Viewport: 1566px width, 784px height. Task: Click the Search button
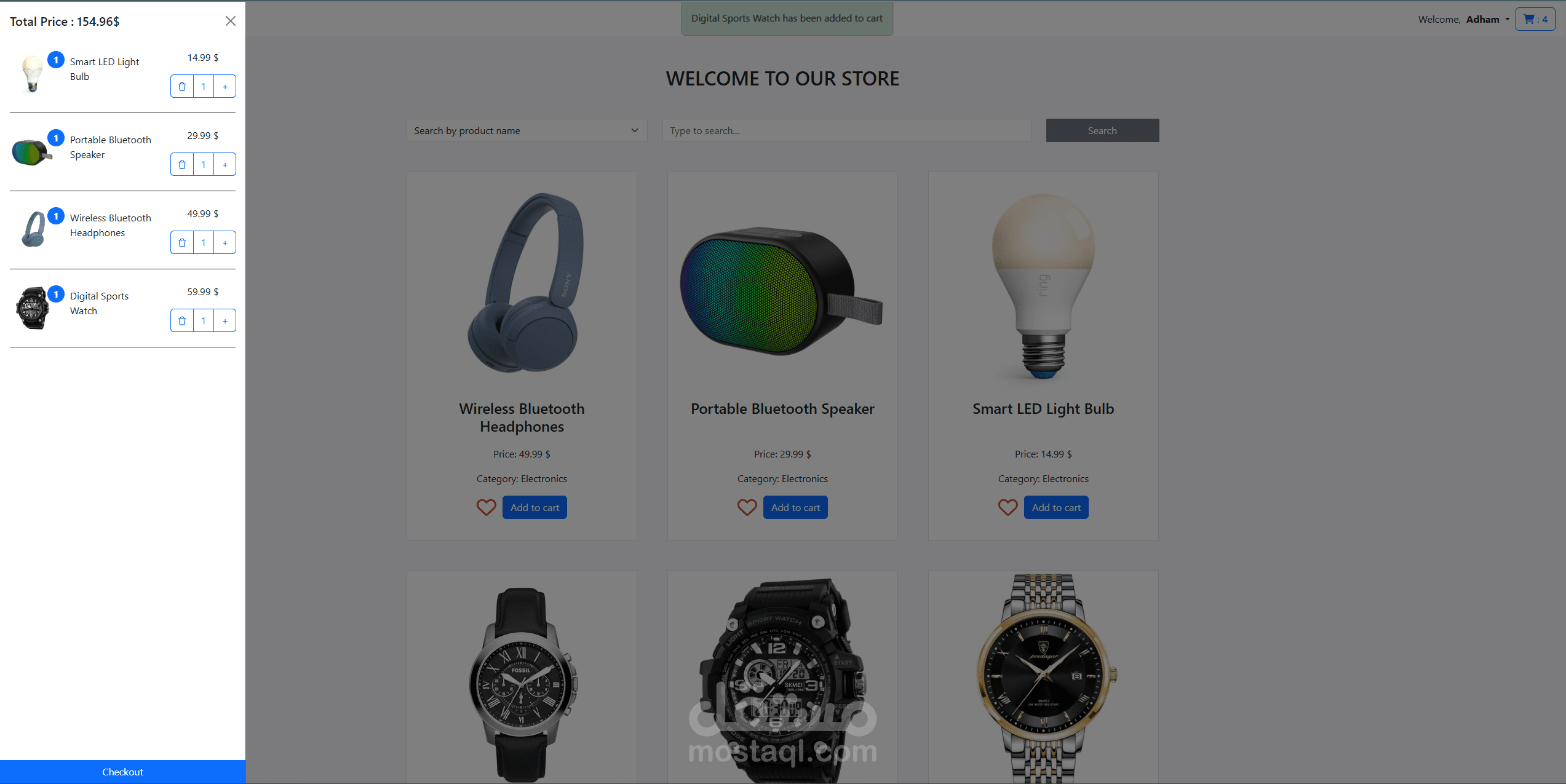pos(1102,130)
